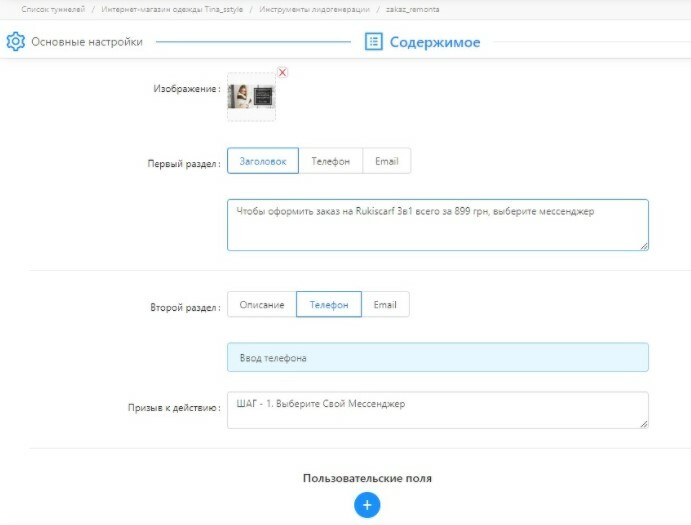Select Телефон in Второй раздел
The height and width of the screenshot is (525, 691).
coord(329,305)
